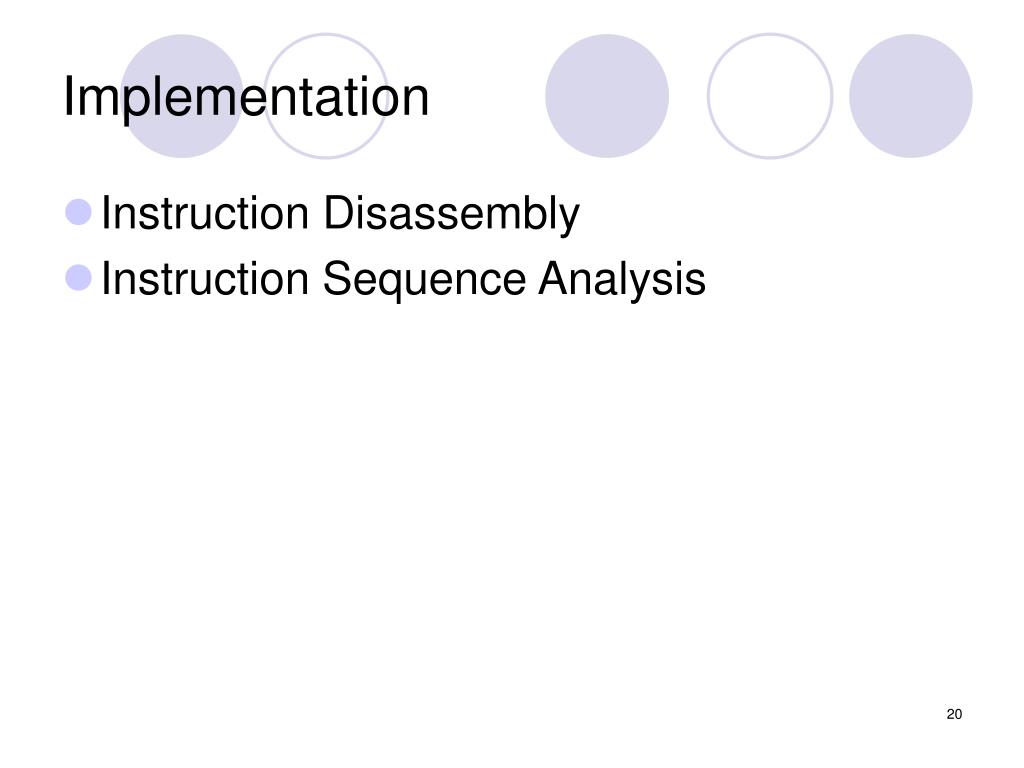The width and height of the screenshot is (1024, 768).
Task: Click the rightmost filled lavender circle
Action: coord(910,96)
